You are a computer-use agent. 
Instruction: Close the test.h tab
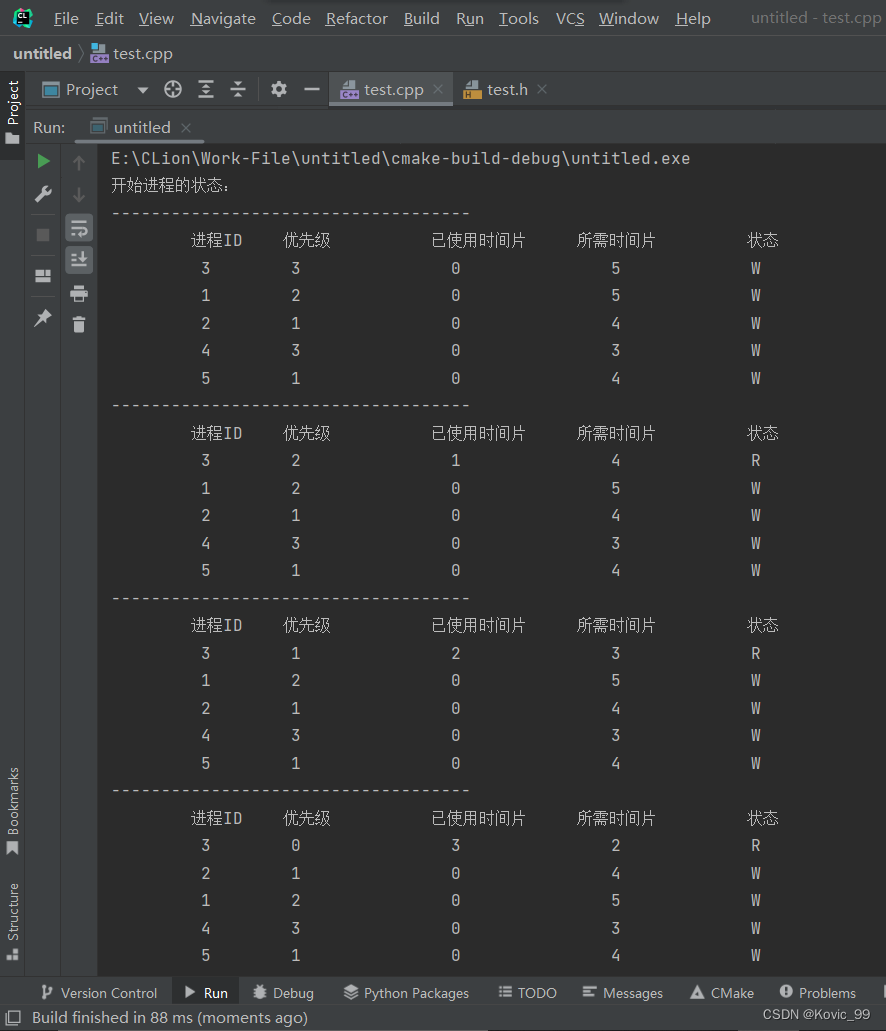tap(542, 89)
